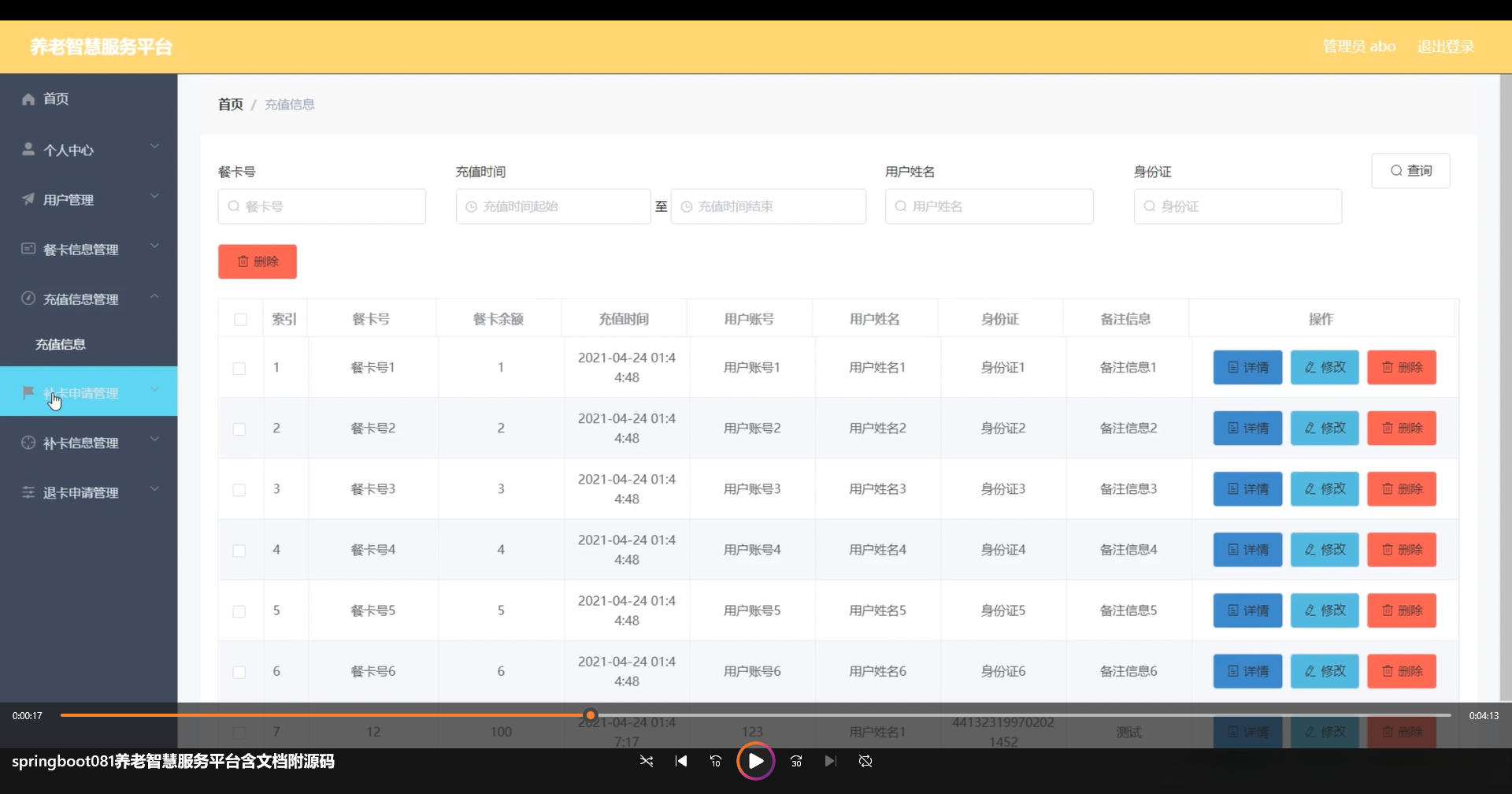Tick the select-all checkbox in table header

pos(240,319)
